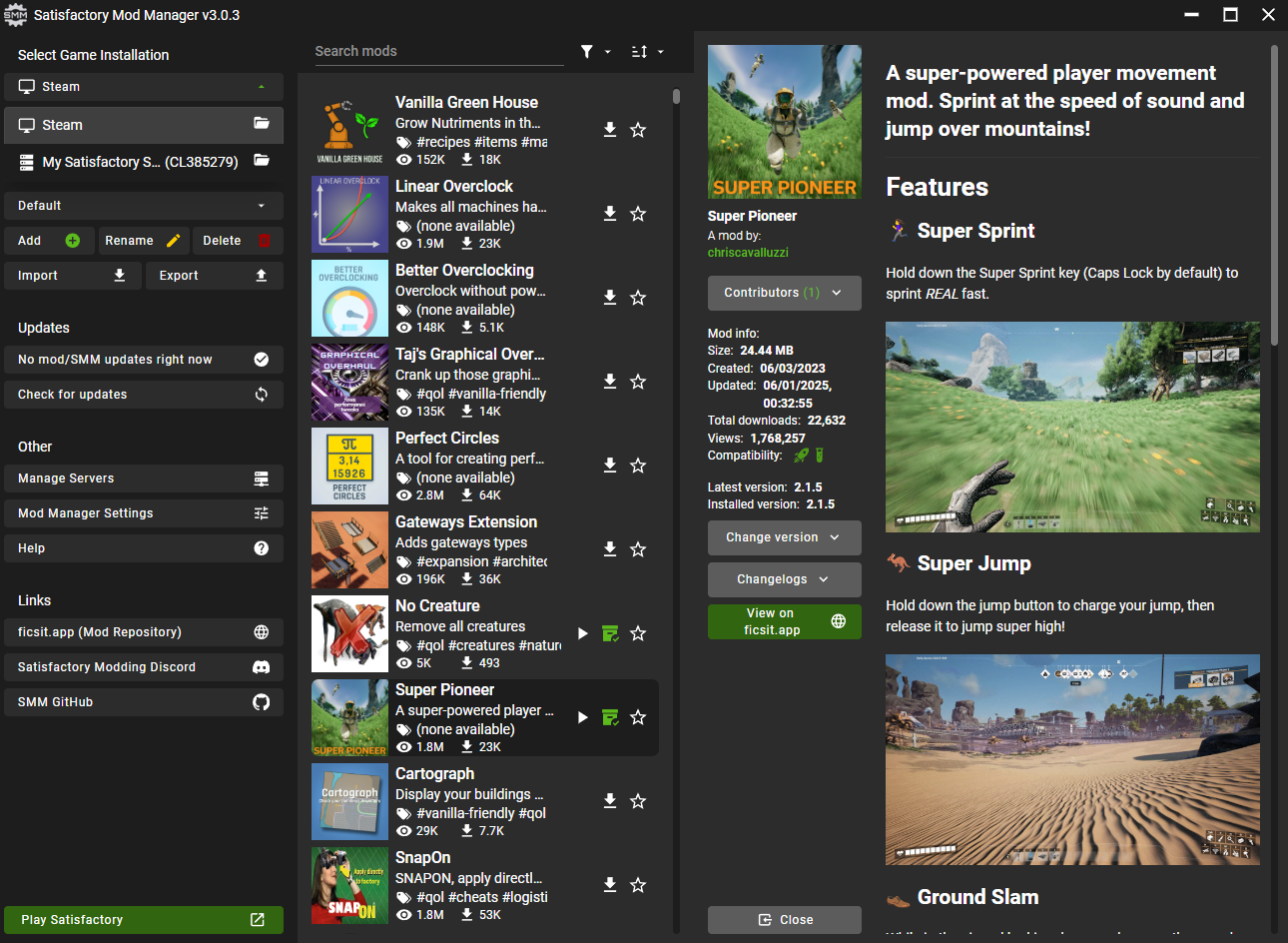Star the No Creature mod

(x=639, y=633)
